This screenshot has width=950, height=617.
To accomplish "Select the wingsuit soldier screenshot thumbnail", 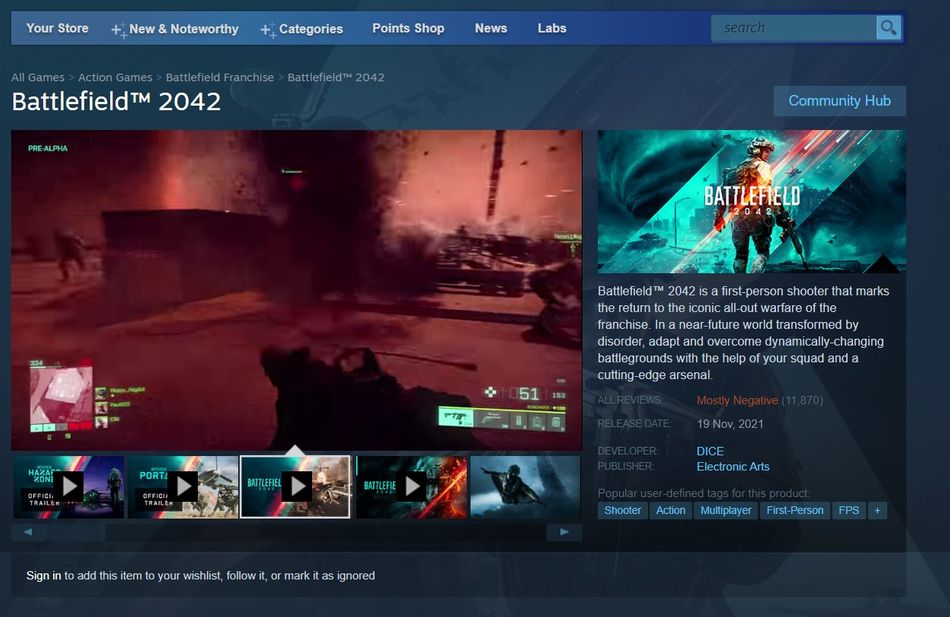I will (526, 487).
